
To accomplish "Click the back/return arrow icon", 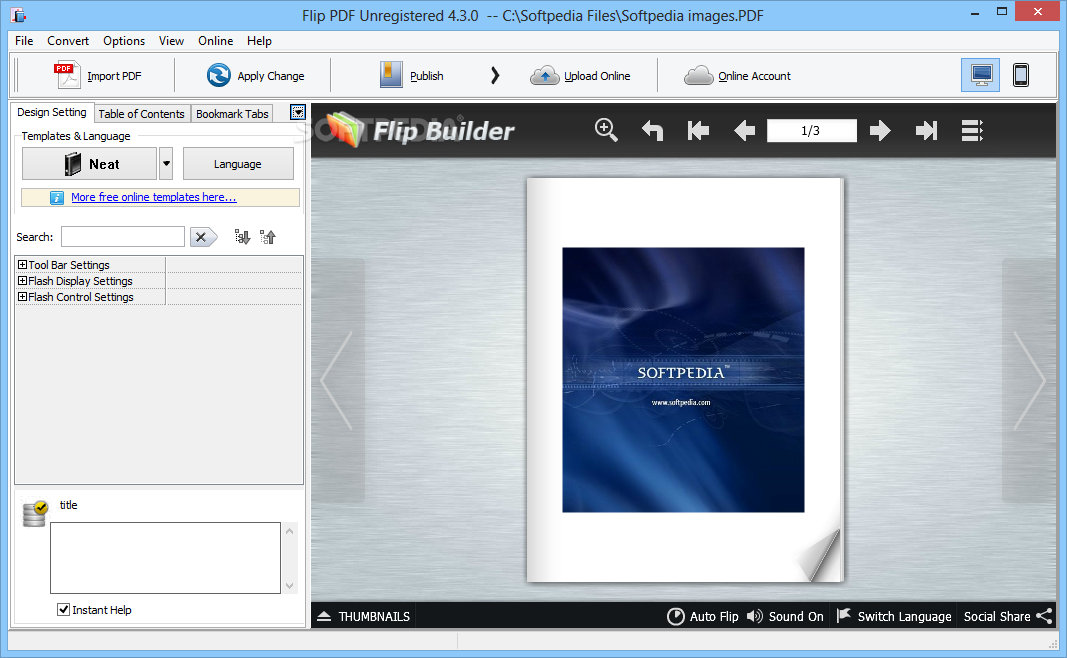I will pos(653,130).
